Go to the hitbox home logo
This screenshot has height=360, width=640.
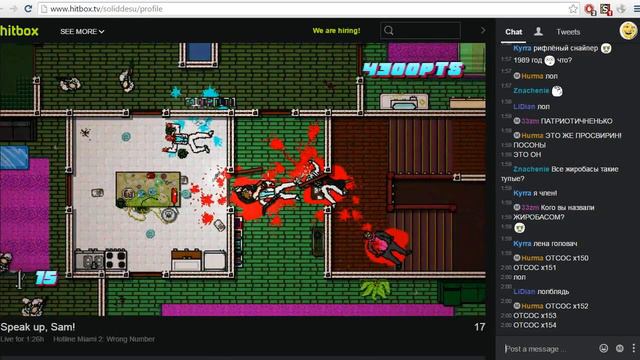pos(19,31)
